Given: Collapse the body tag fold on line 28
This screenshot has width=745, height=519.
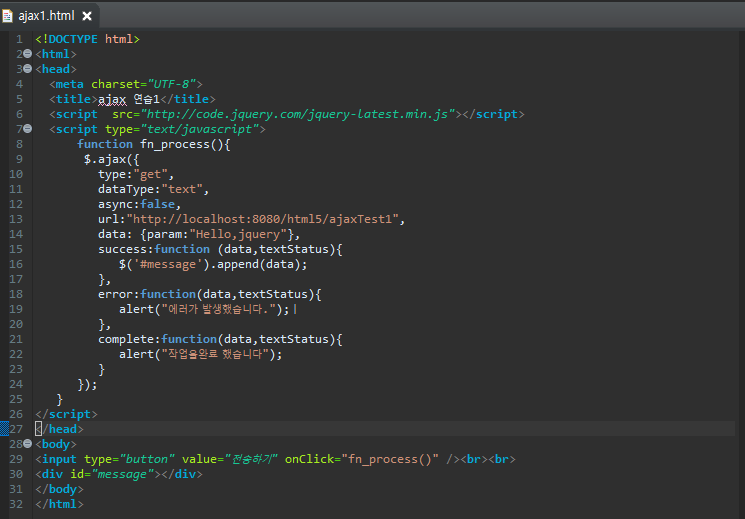Looking at the screenshot, I should click(x=28, y=444).
